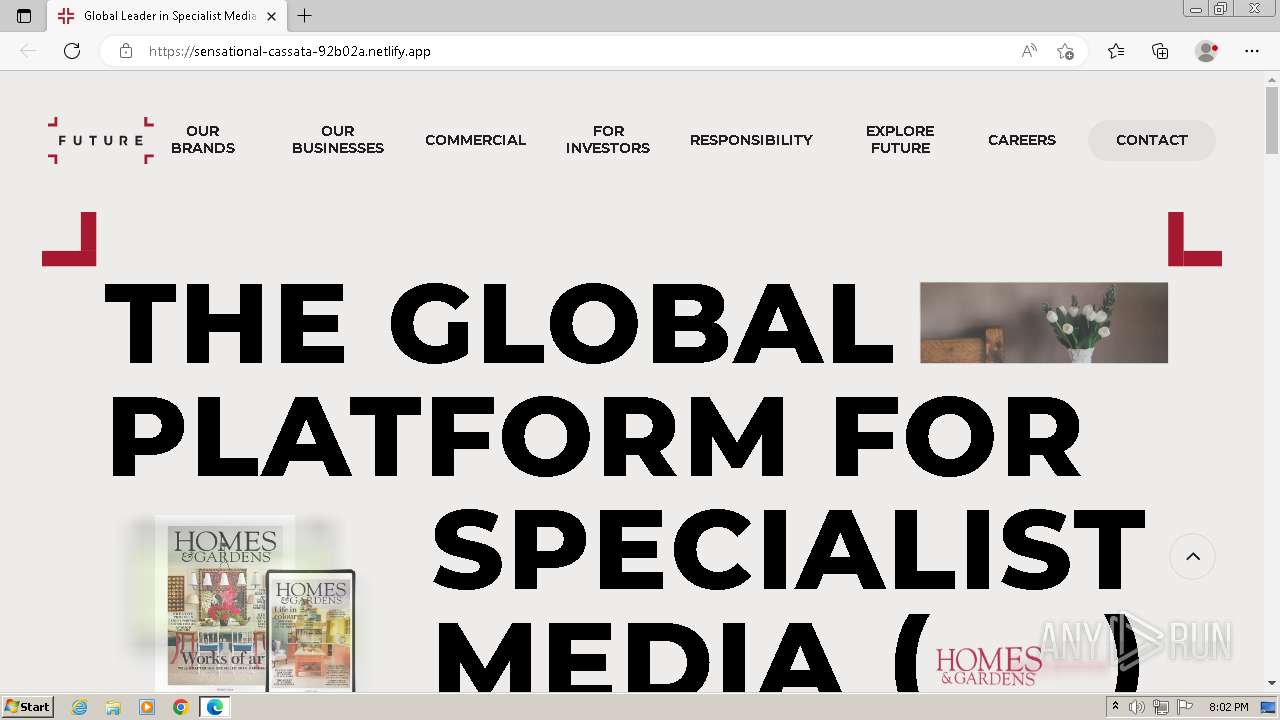Click the scrollbar down arrow
Viewport: 1280px width, 720px height.
[1272, 683]
